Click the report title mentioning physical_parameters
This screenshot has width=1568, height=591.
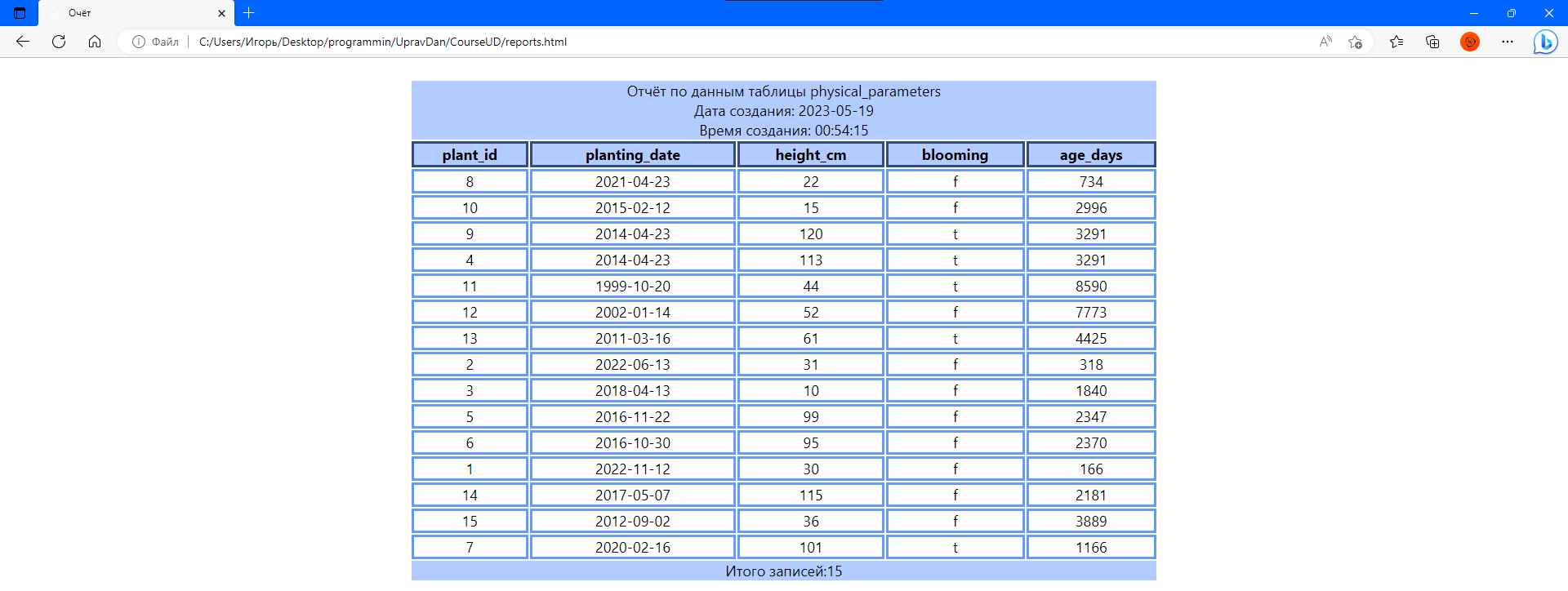pyautogui.click(x=784, y=91)
